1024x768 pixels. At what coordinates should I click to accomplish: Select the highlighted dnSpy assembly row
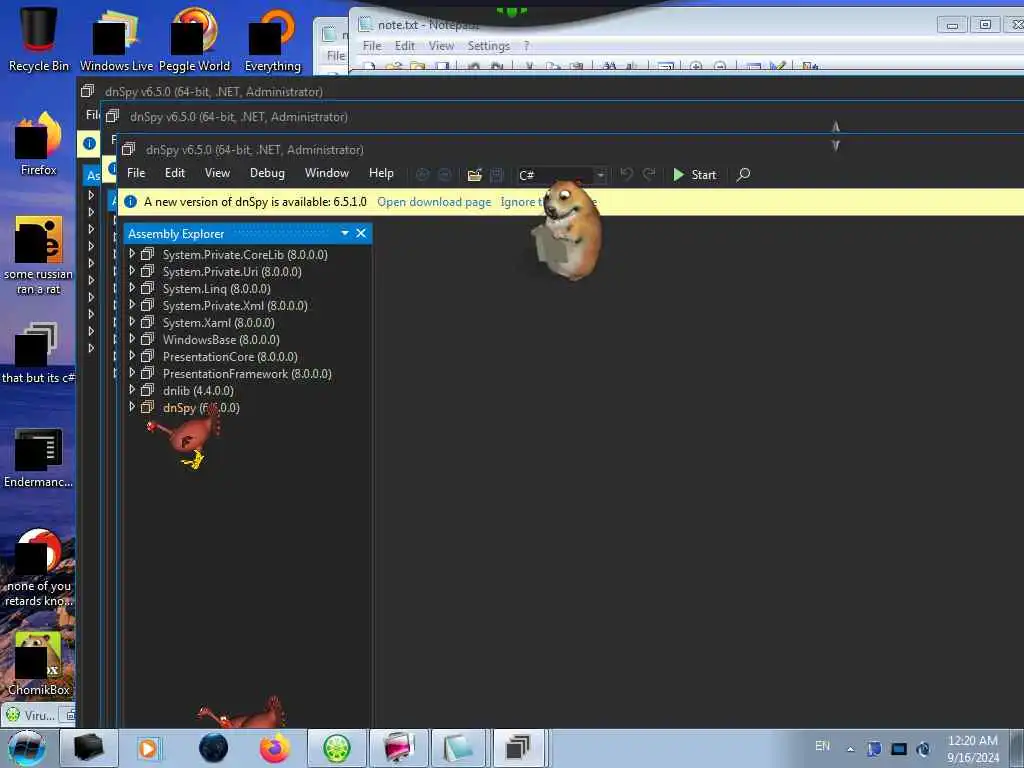click(x=201, y=407)
